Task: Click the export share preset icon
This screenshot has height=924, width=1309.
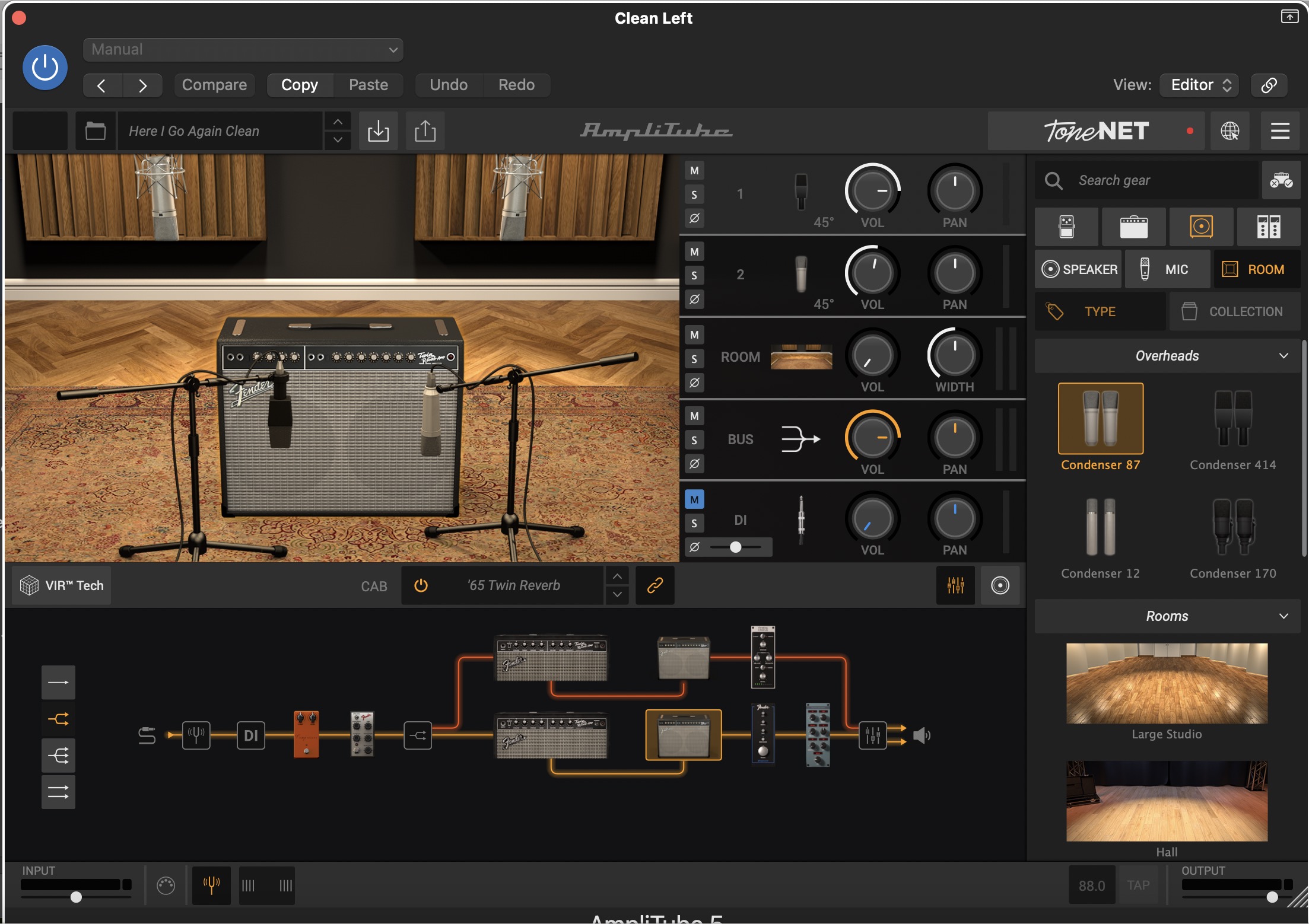Action: [x=425, y=130]
